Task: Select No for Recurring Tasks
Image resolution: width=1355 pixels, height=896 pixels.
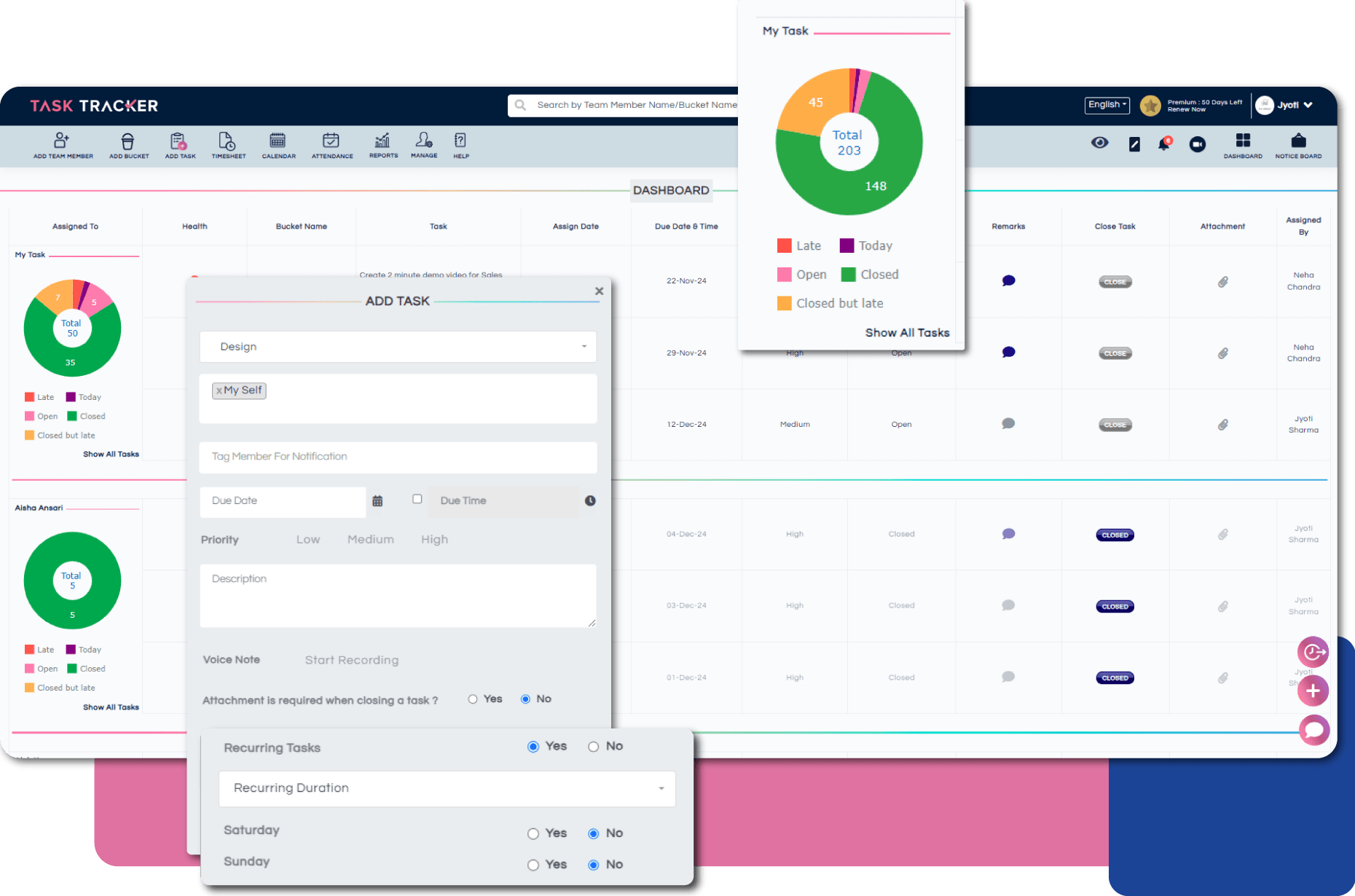Action: tap(594, 747)
